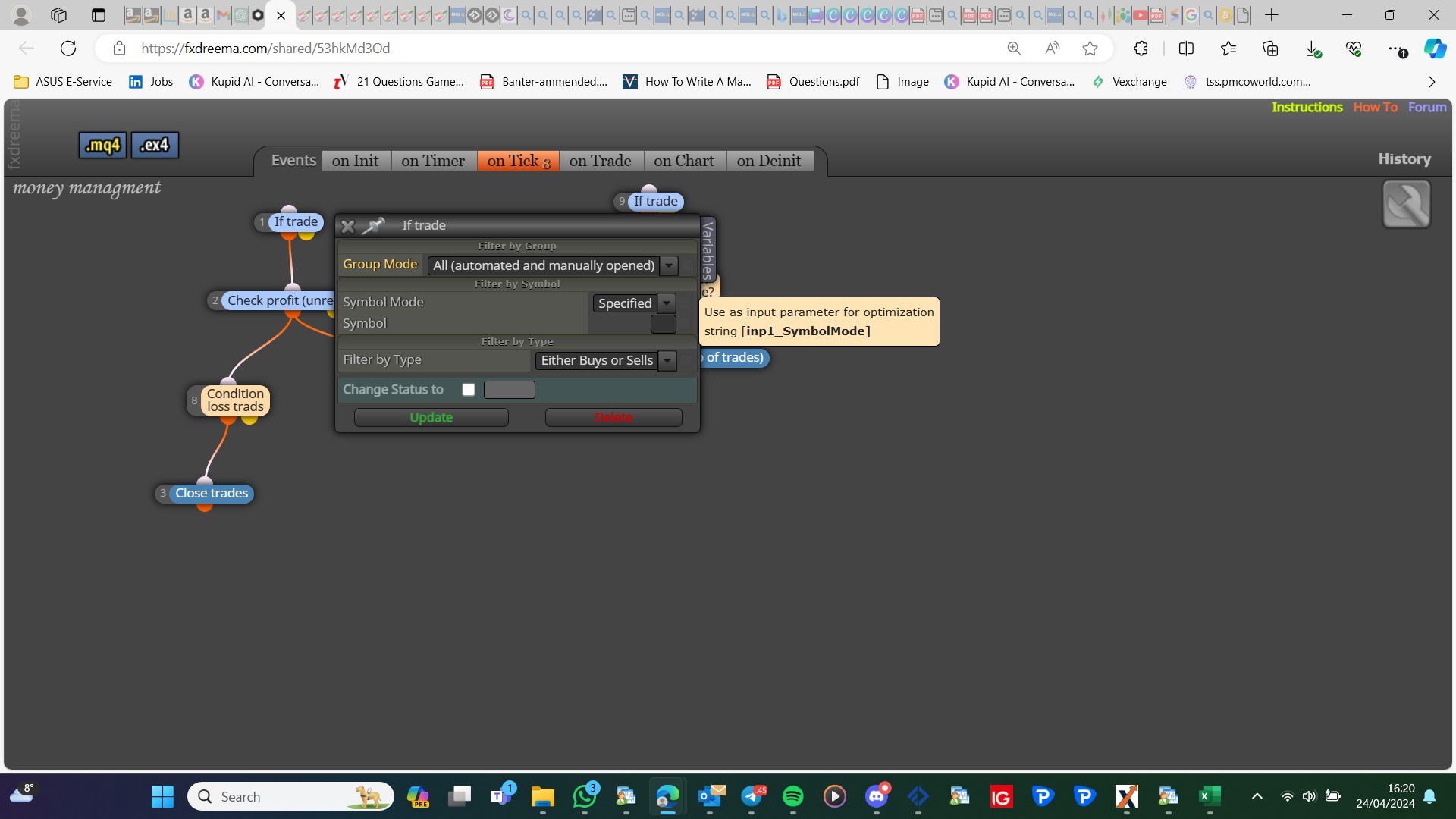Click the red Delete button
The image size is (1456, 819).
[x=613, y=417]
